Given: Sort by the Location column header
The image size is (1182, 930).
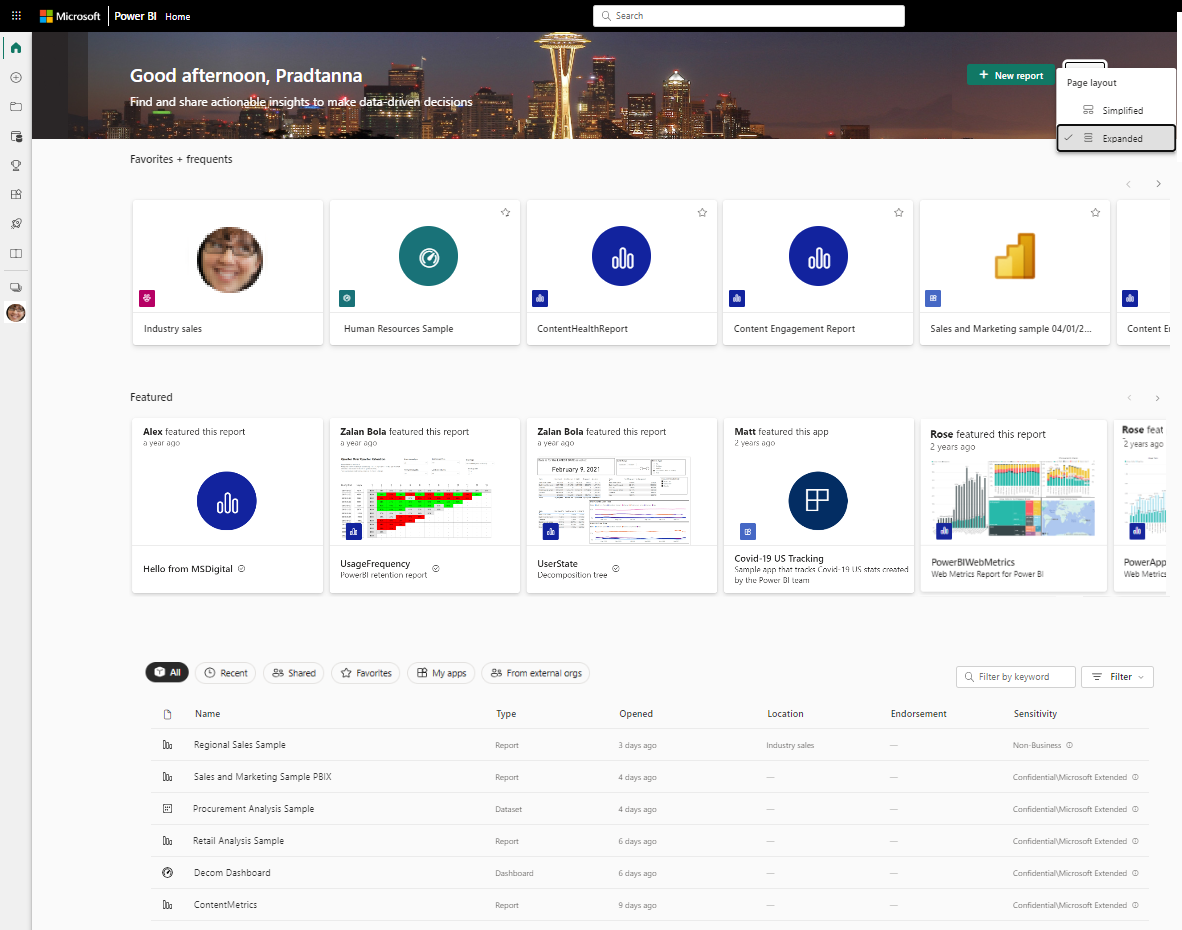Looking at the screenshot, I should [x=785, y=714].
